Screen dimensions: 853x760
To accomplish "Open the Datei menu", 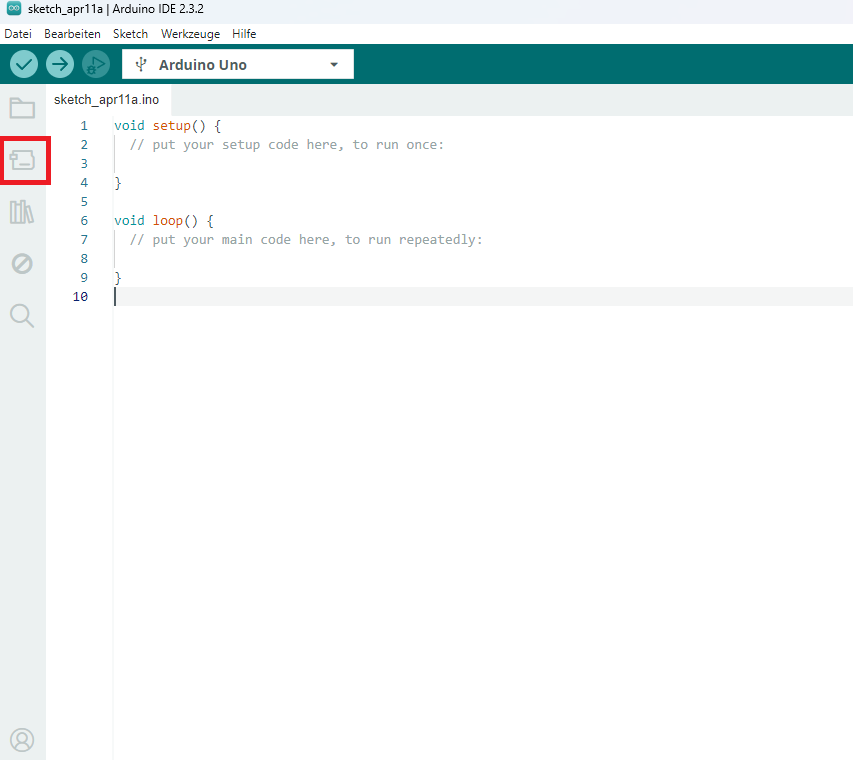I will [x=18, y=34].
